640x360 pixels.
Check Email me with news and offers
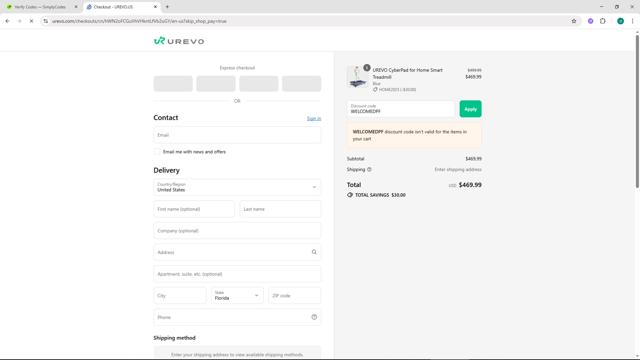point(157,152)
